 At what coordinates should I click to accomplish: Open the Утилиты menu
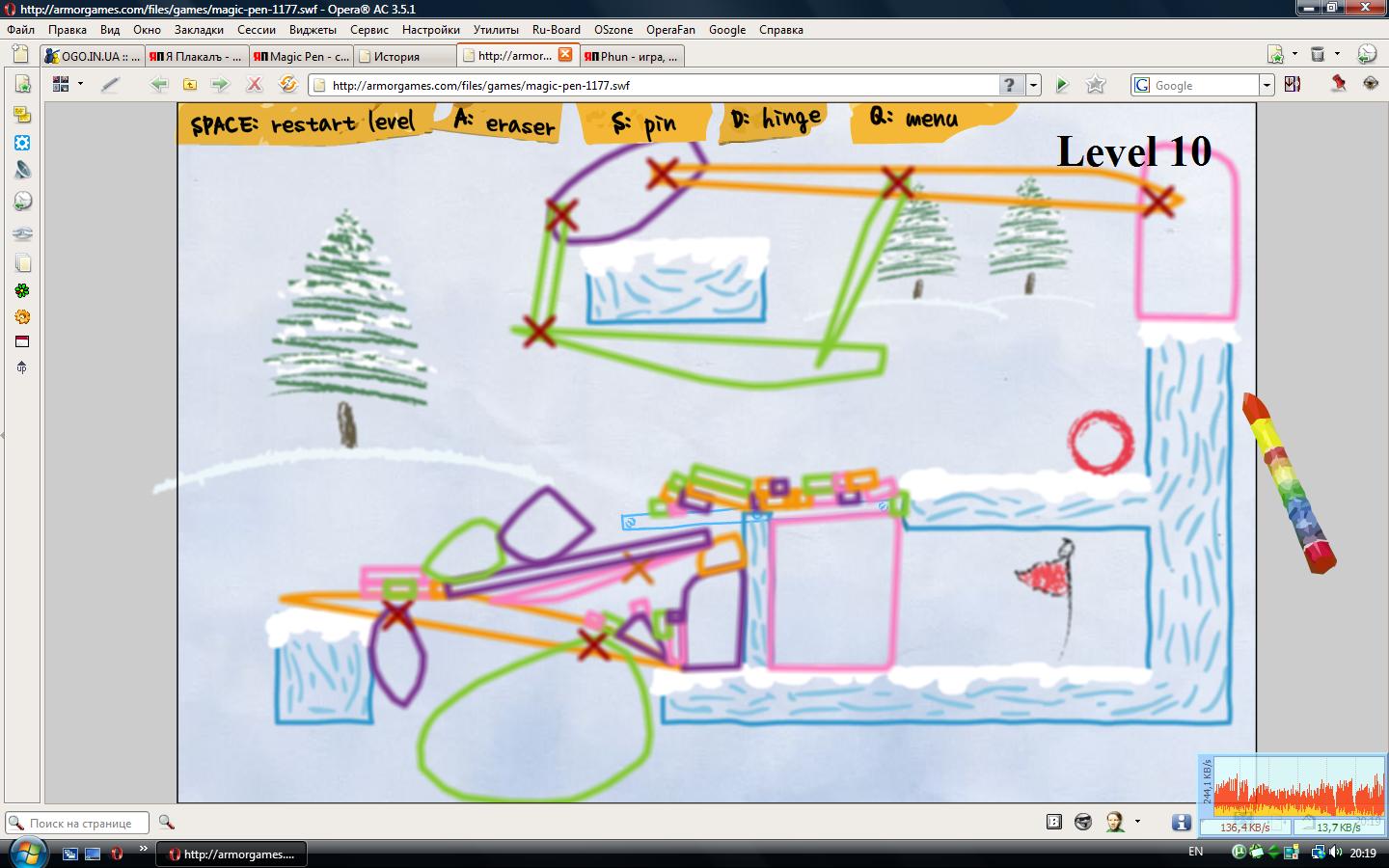[x=496, y=30]
